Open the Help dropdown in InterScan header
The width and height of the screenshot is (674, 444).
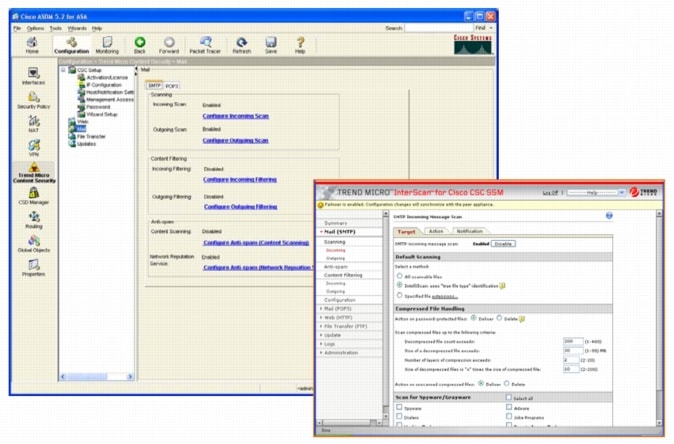click(596, 193)
